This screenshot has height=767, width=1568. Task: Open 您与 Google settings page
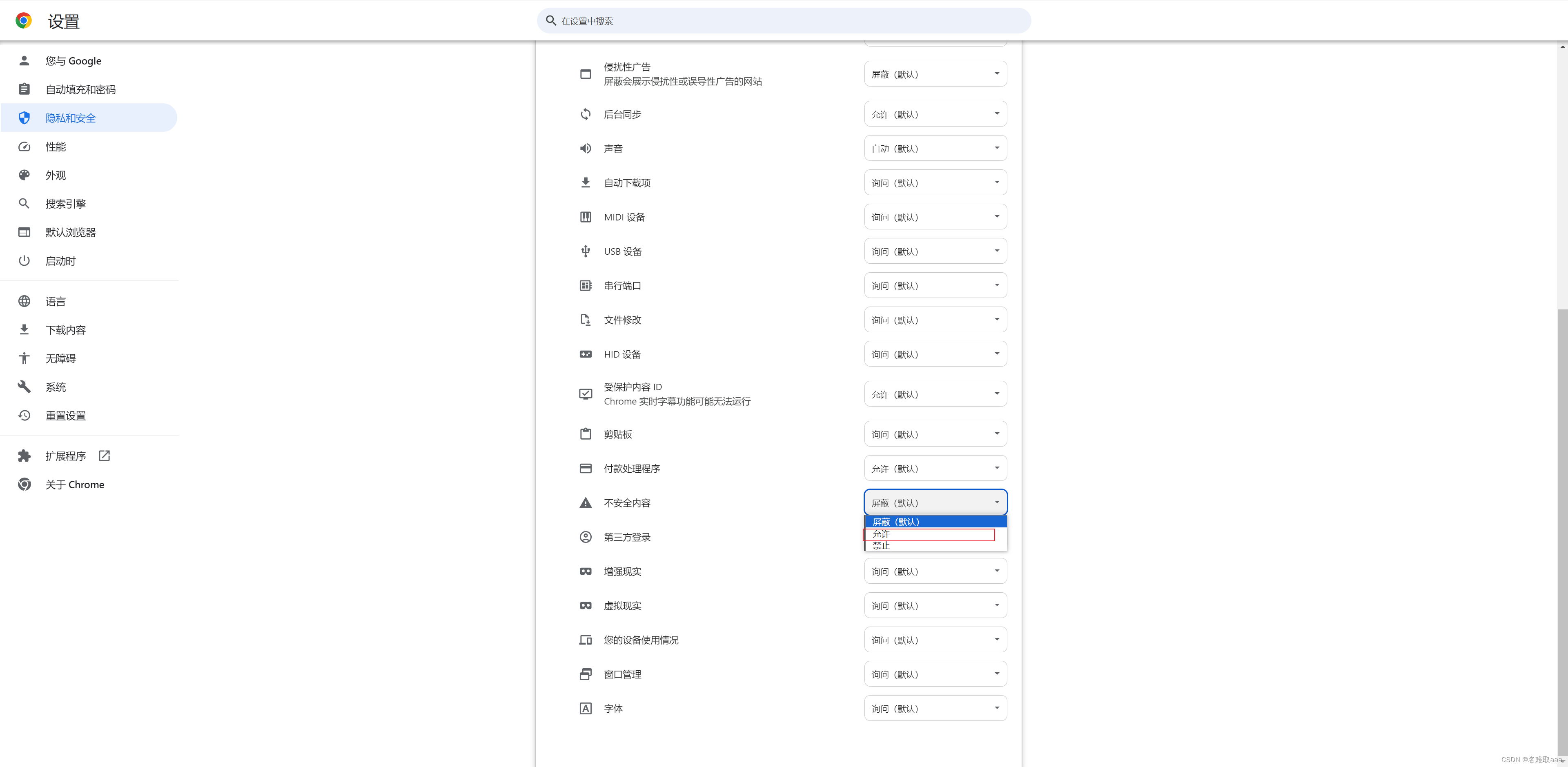point(89,61)
